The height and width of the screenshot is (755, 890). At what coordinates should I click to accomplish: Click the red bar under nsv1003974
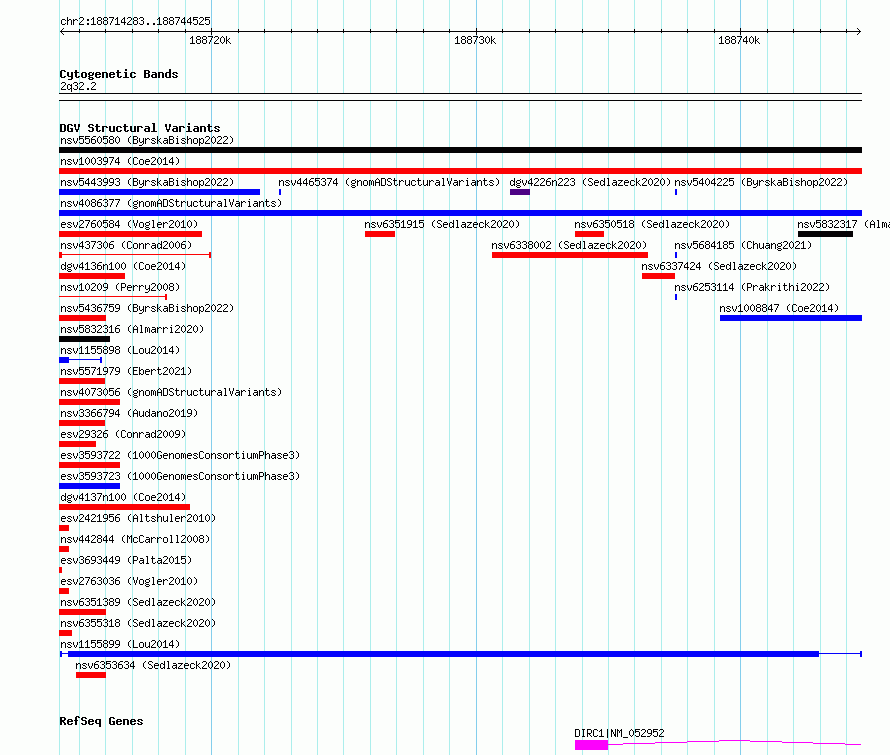(460, 171)
